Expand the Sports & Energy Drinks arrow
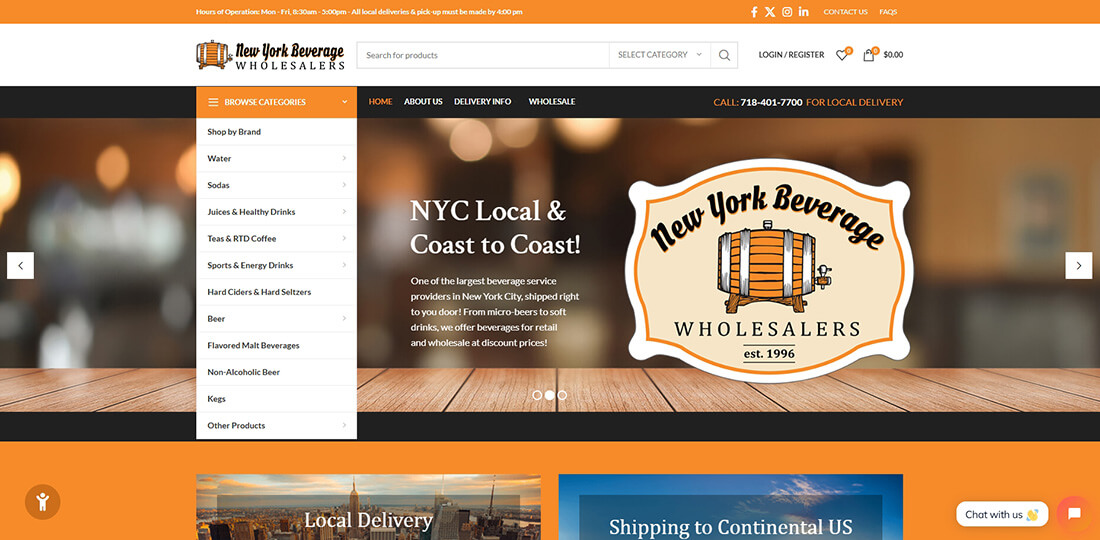The image size is (1100, 540). (344, 265)
